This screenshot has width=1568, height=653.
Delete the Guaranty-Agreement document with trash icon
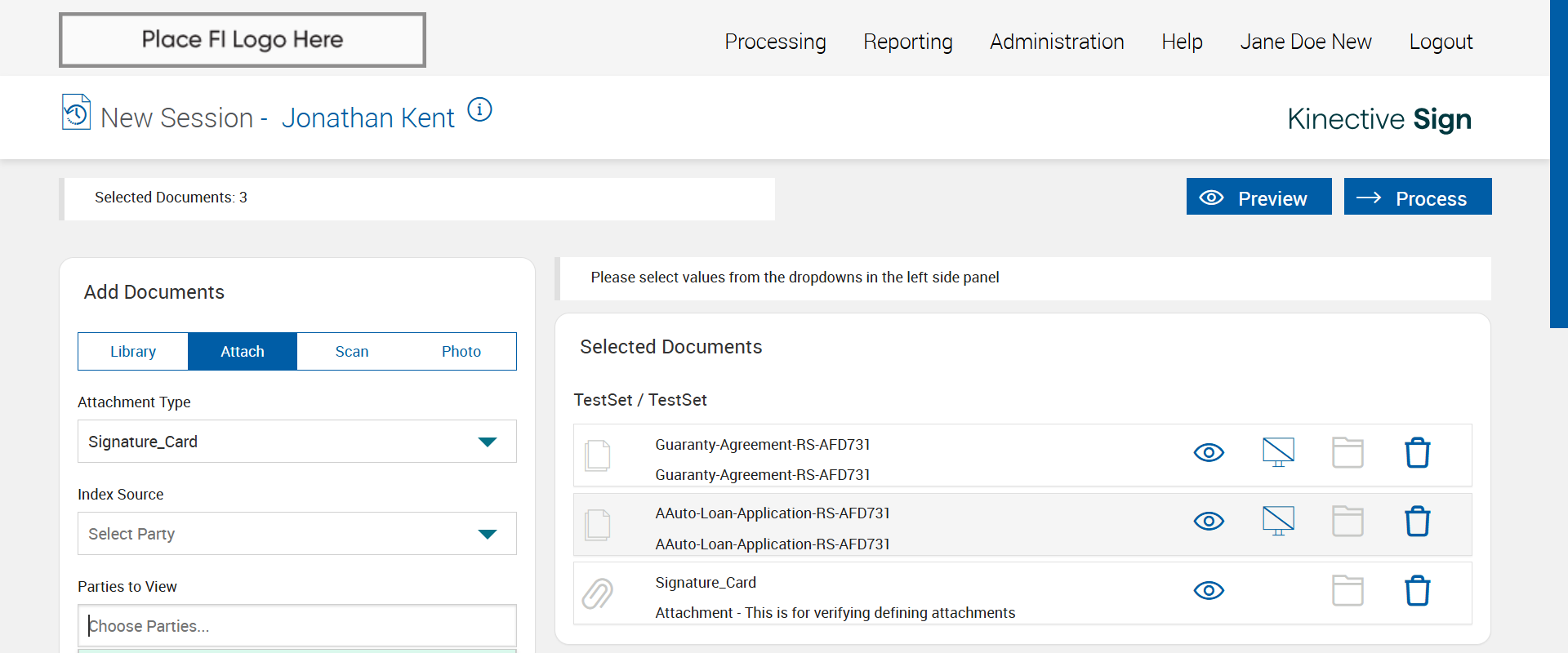point(1417,453)
